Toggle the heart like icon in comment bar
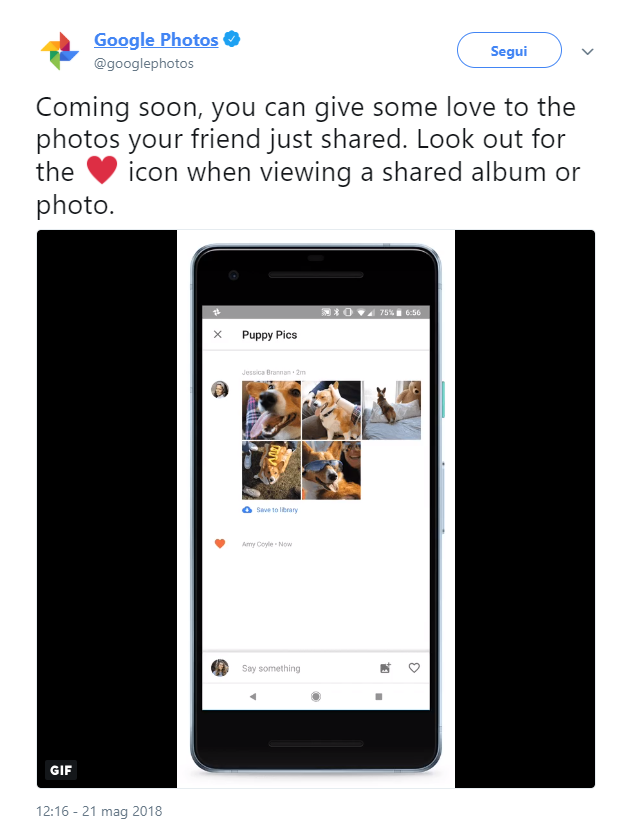 click(x=414, y=668)
